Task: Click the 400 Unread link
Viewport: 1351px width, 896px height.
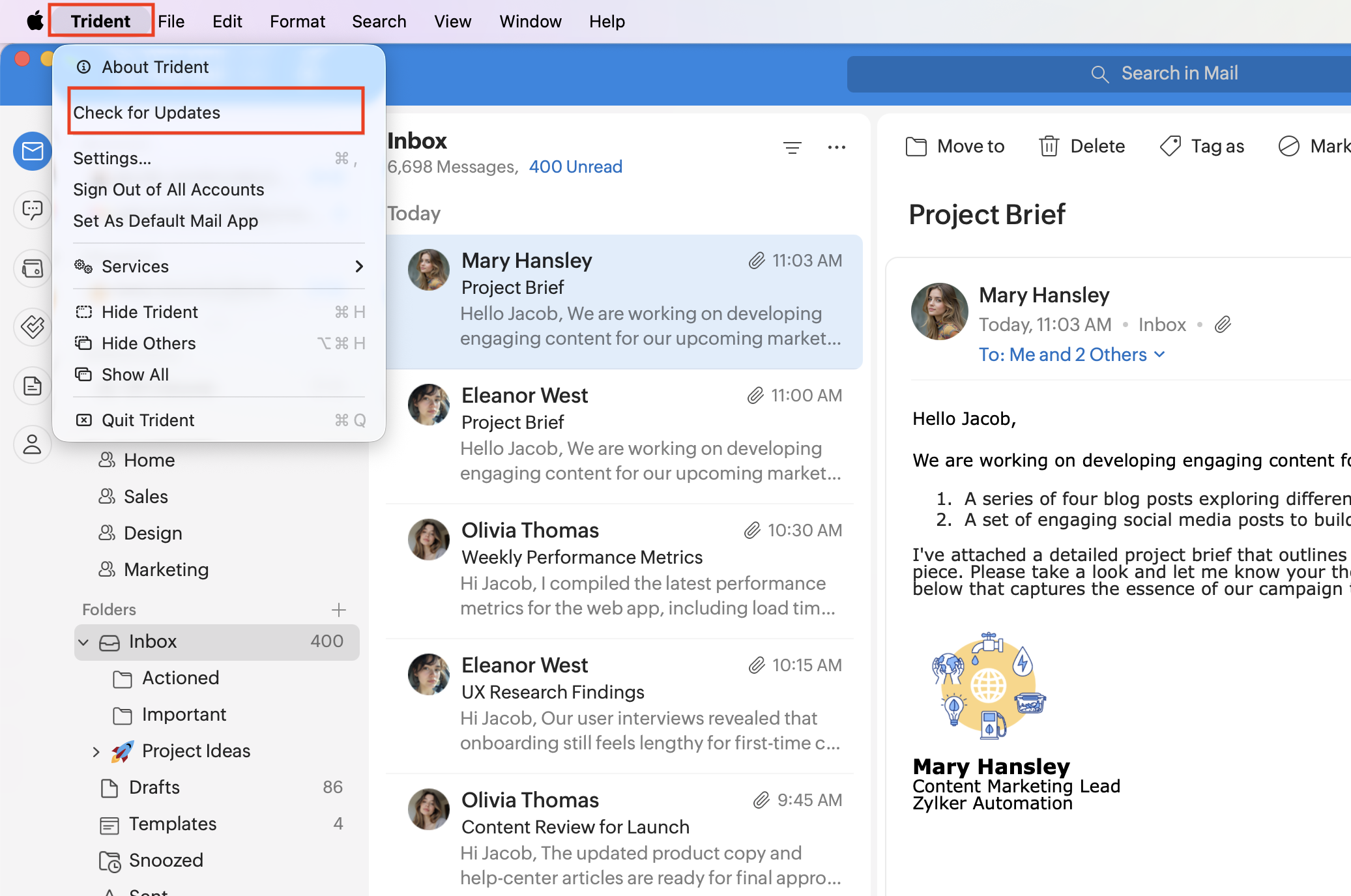Action: [x=575, y=167]
